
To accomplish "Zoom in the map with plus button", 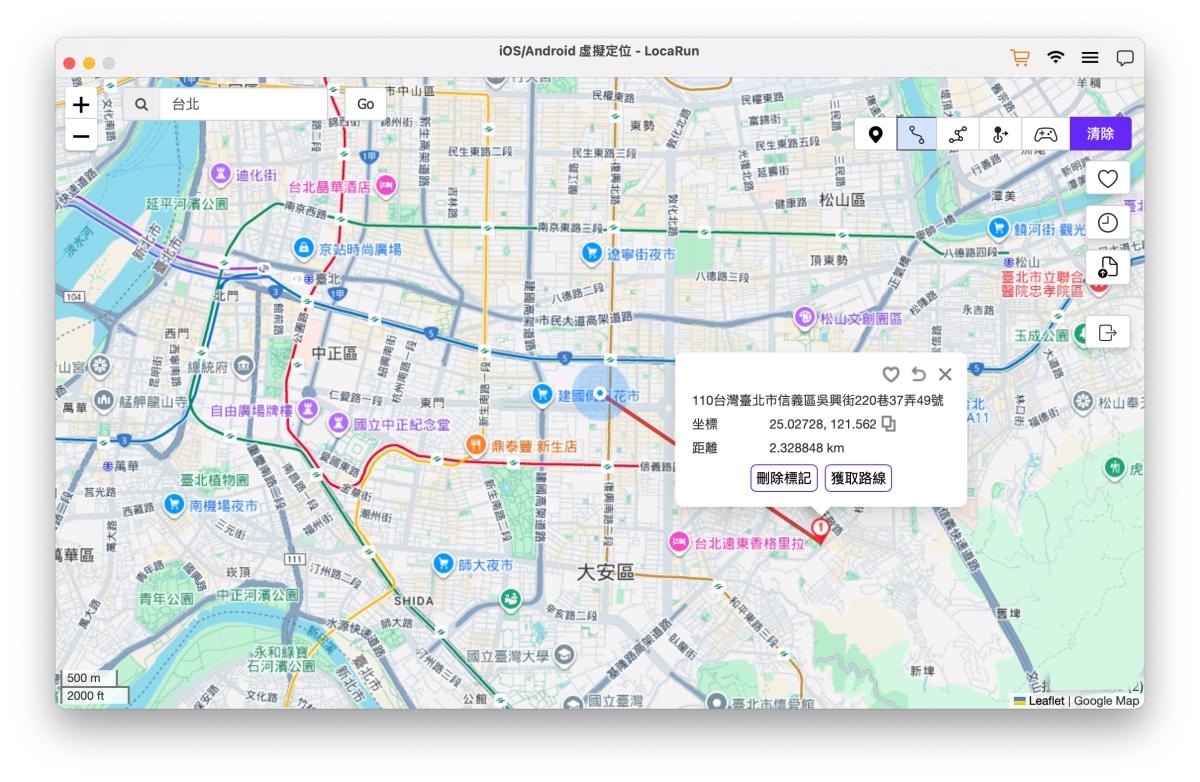I will (x=81, y=104).
